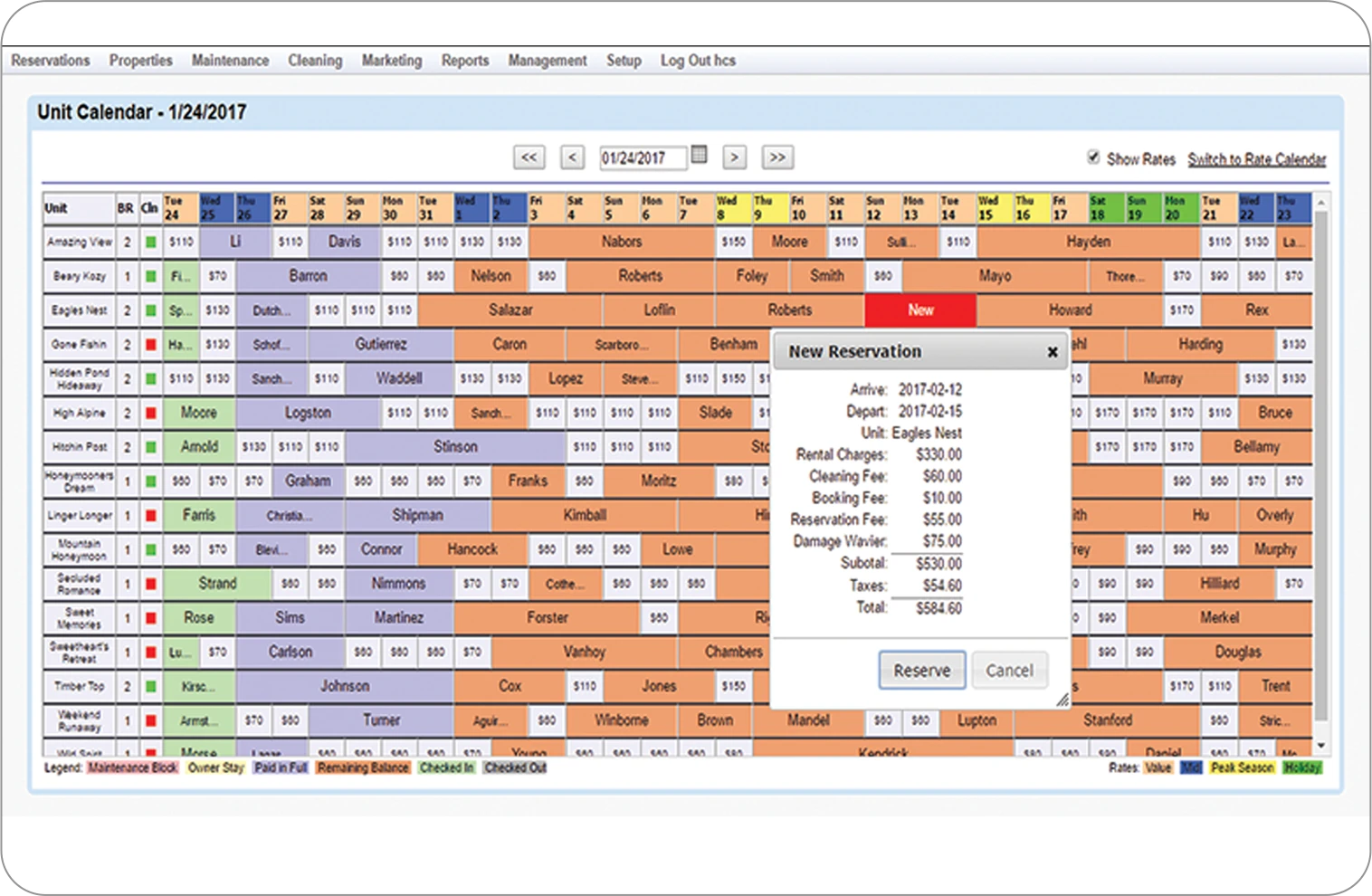
Task: Open the Hayden reservation on Amazing View
Action: point(1089,243)
